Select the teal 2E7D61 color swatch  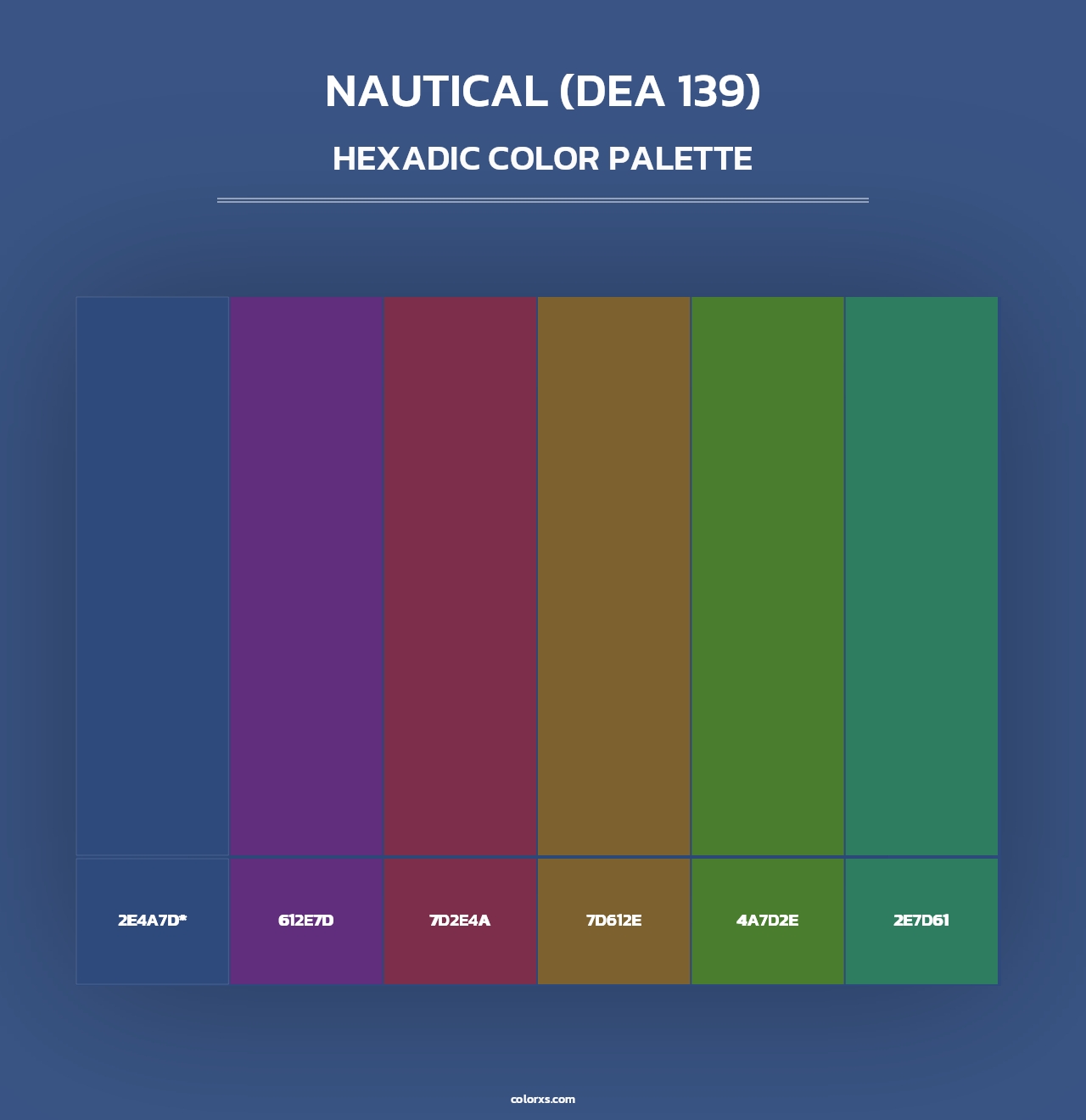pos(921,577)
